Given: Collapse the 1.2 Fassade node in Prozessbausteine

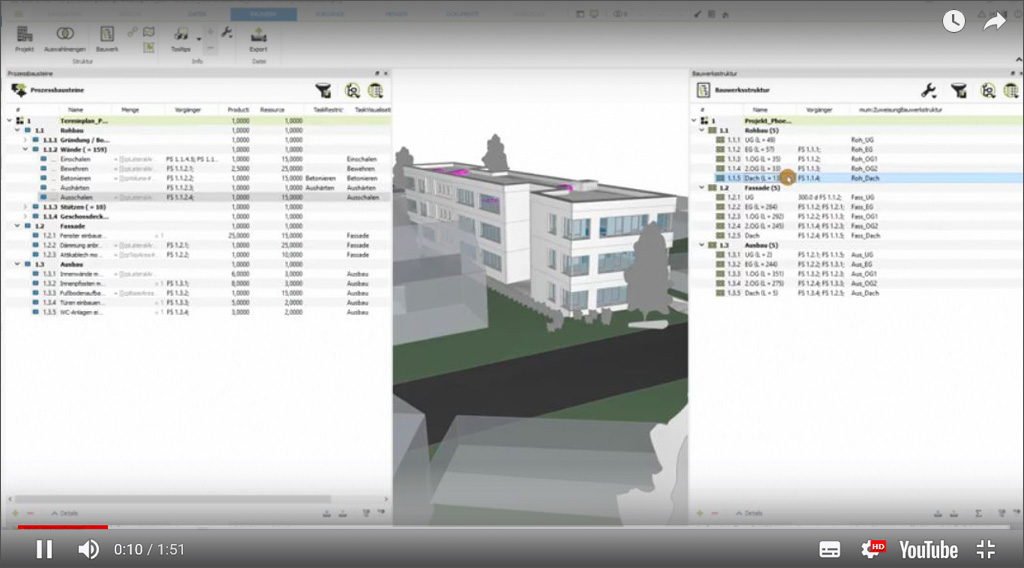Looking at the screenshot, I should point(16,226).
